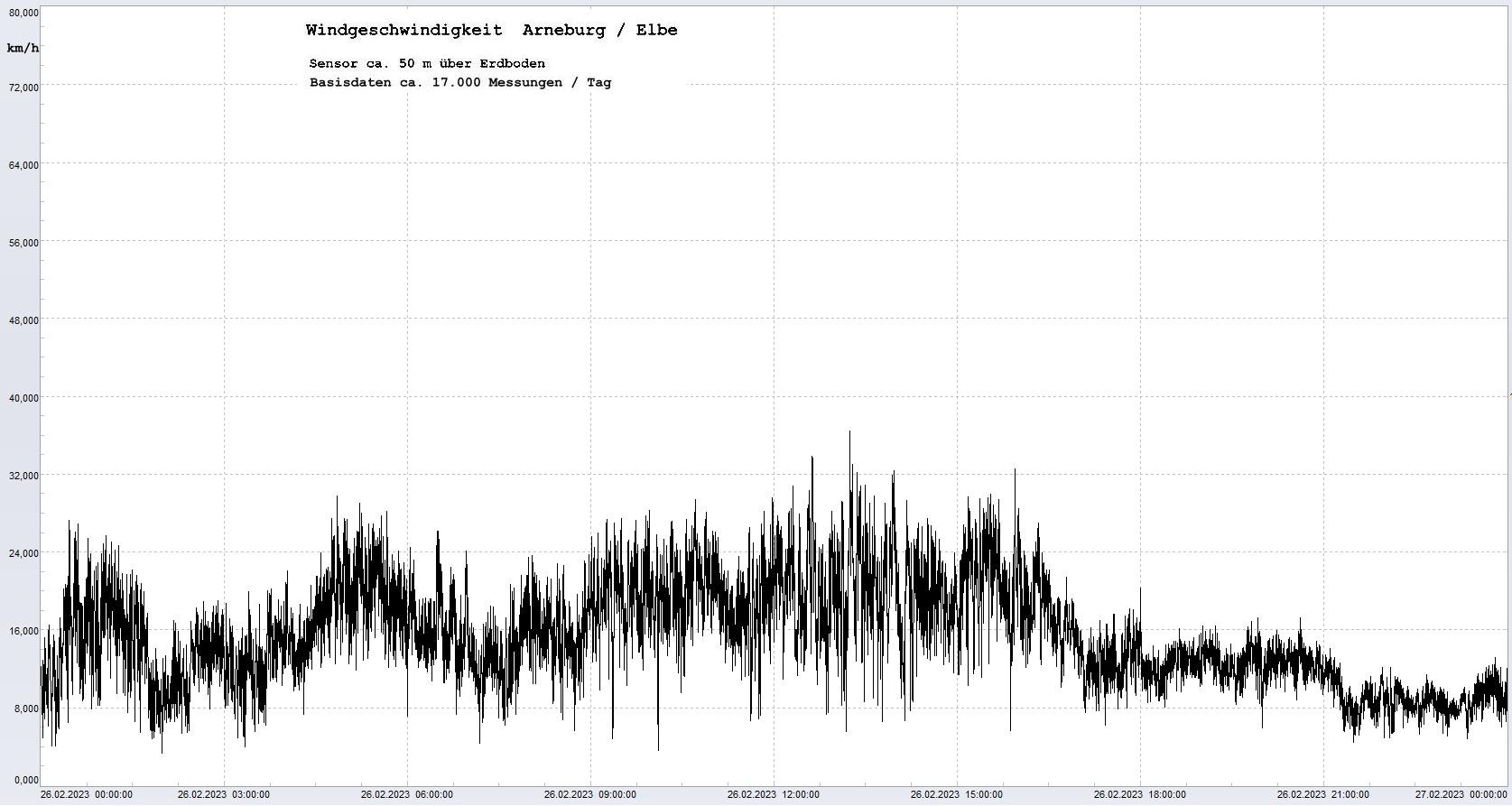Click the highest wind speed peak
The height and width of the screenshot is (806, 1512).
849,433
